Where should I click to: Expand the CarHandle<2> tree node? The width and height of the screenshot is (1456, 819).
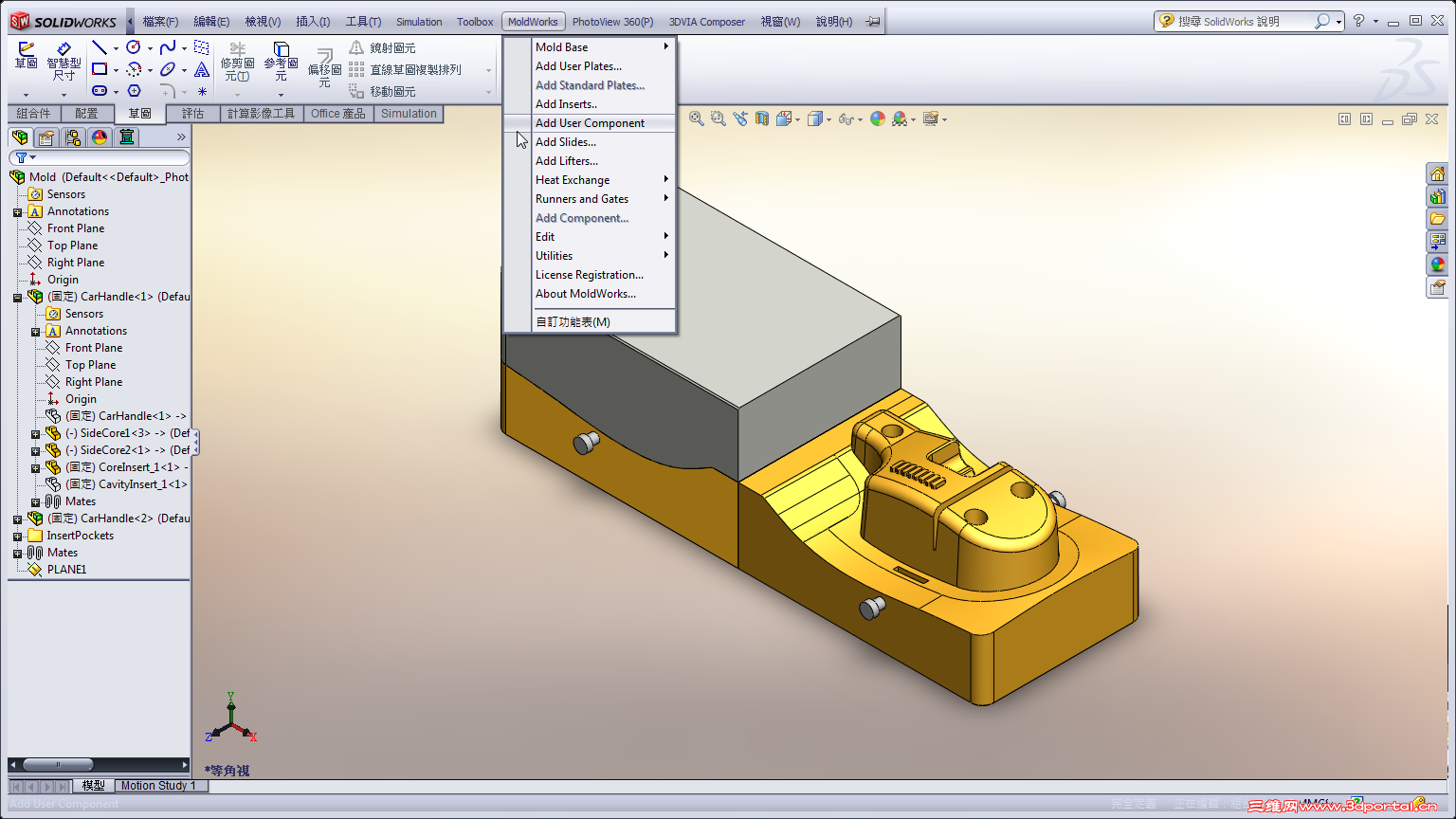pyautogui.click(x=17, y=519)
